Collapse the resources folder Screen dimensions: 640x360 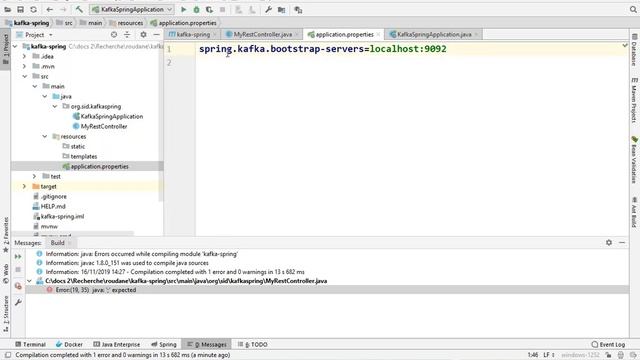click(44, 136)
